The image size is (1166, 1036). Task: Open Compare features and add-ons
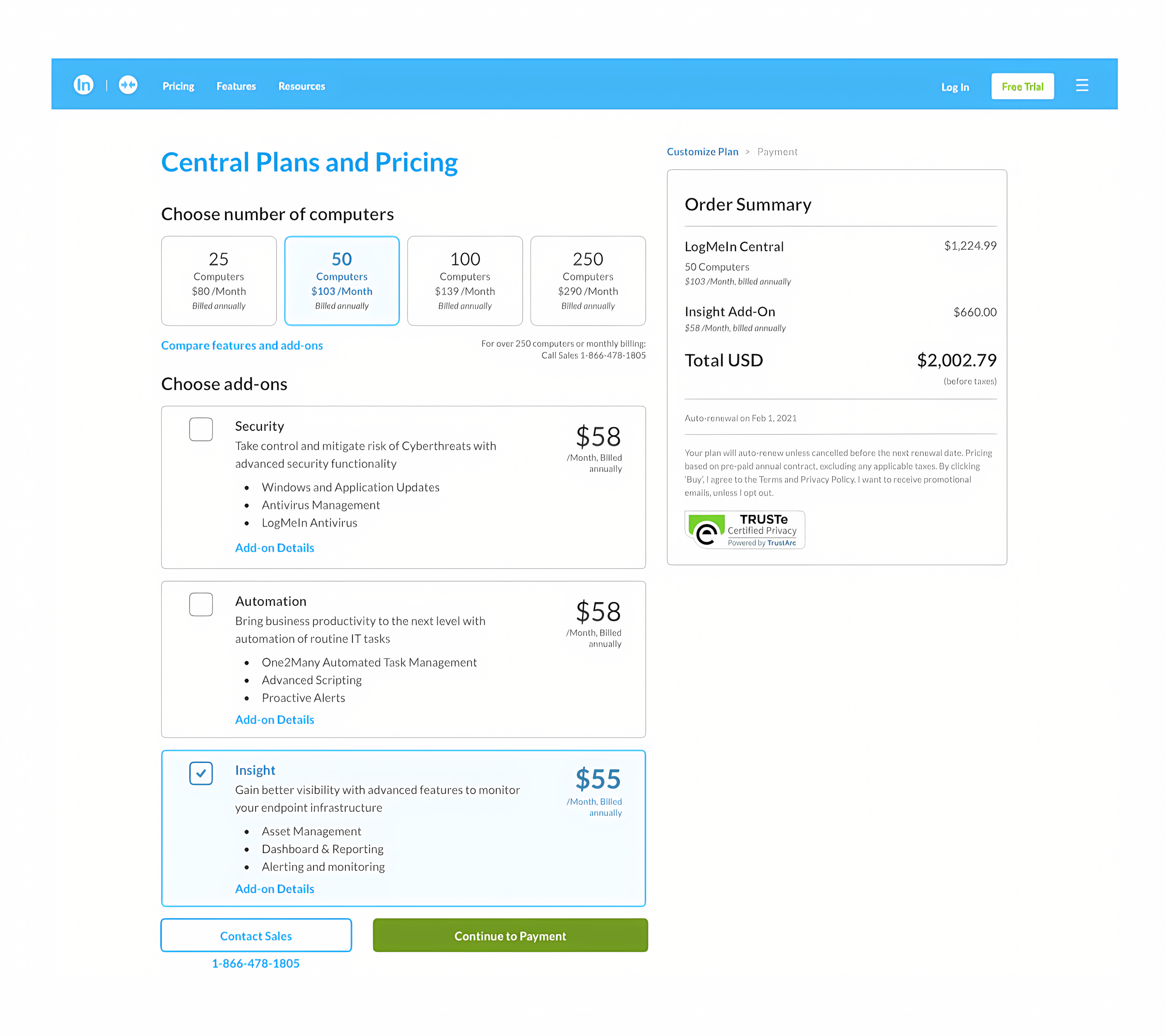pyautogui.click(x=242, y=345)
